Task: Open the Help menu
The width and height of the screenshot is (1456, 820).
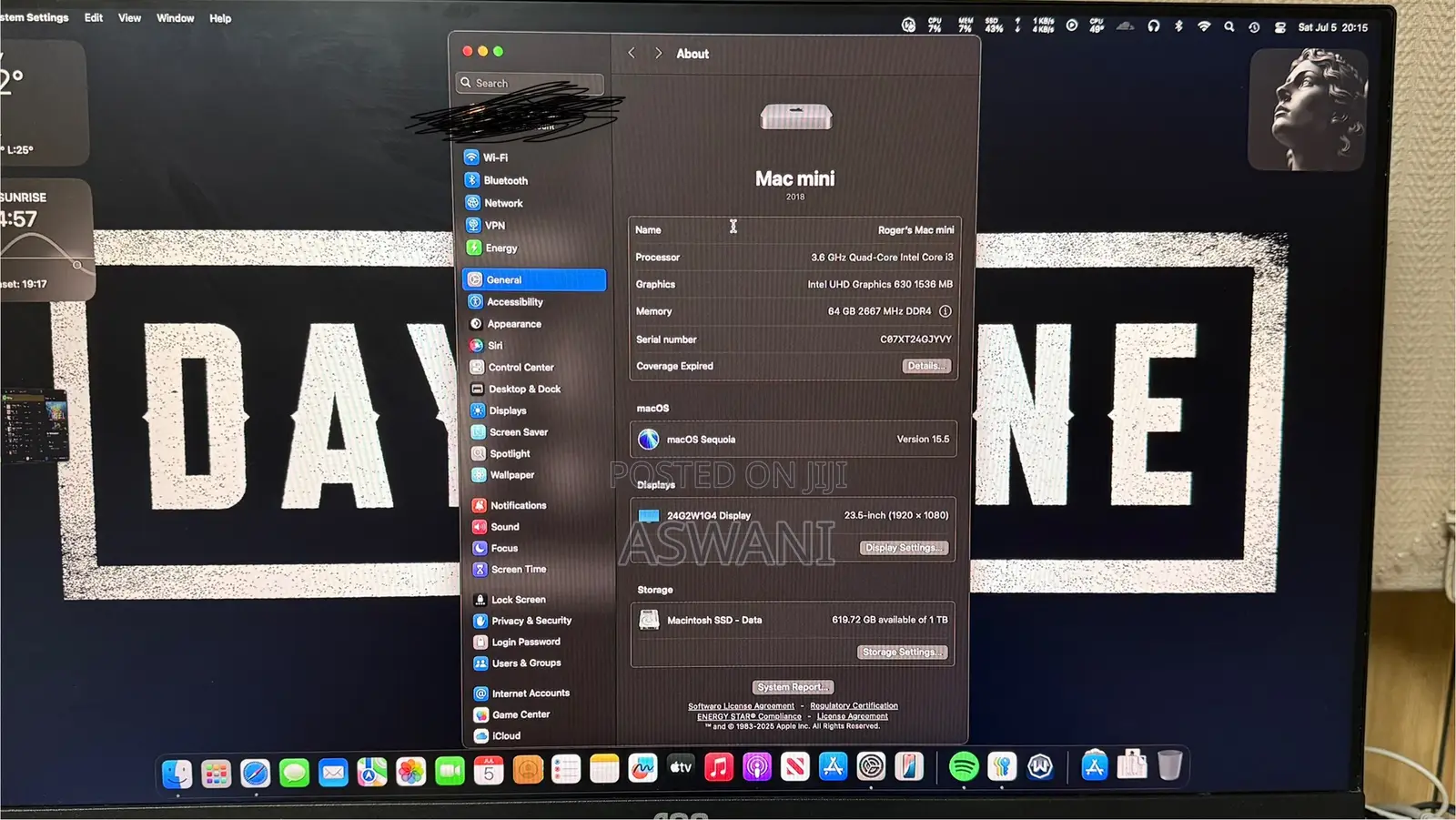Action: point(220,18)
